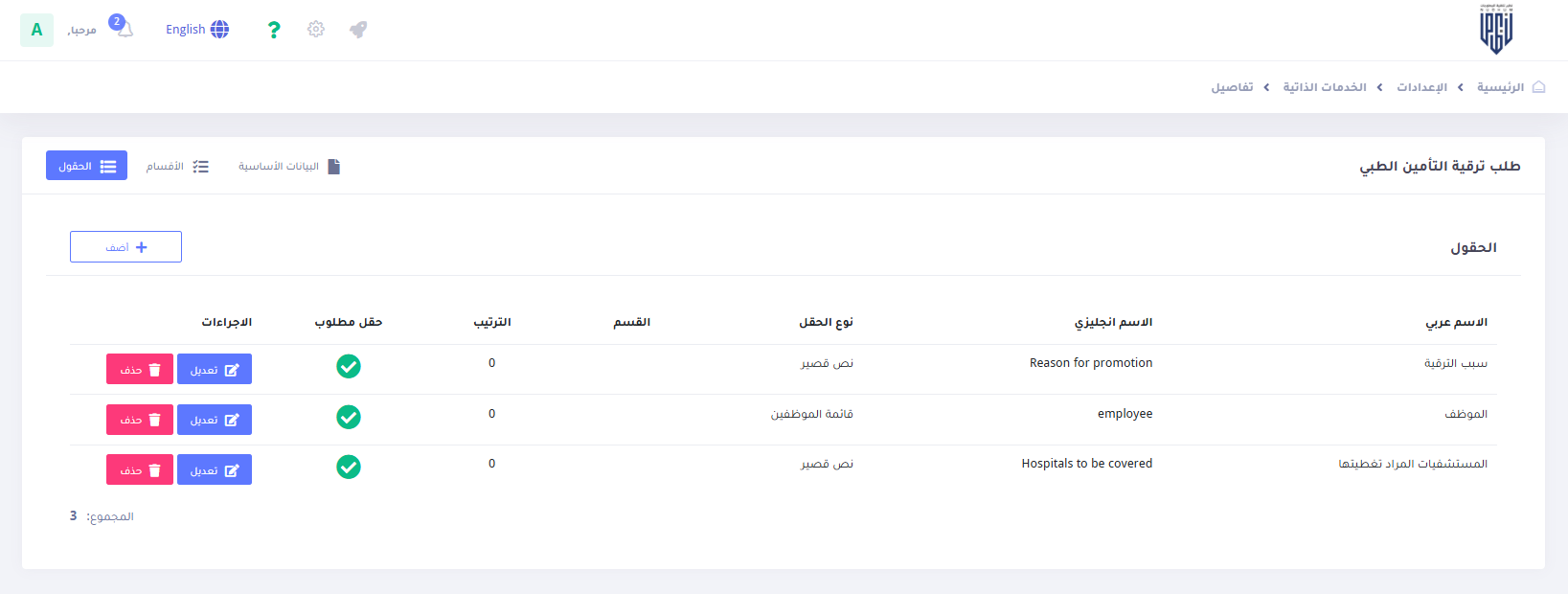The width and height of the screenshot is (1568, 594).
Task: Click the home icon in breadcrumb
Action: click(1538, 87)
